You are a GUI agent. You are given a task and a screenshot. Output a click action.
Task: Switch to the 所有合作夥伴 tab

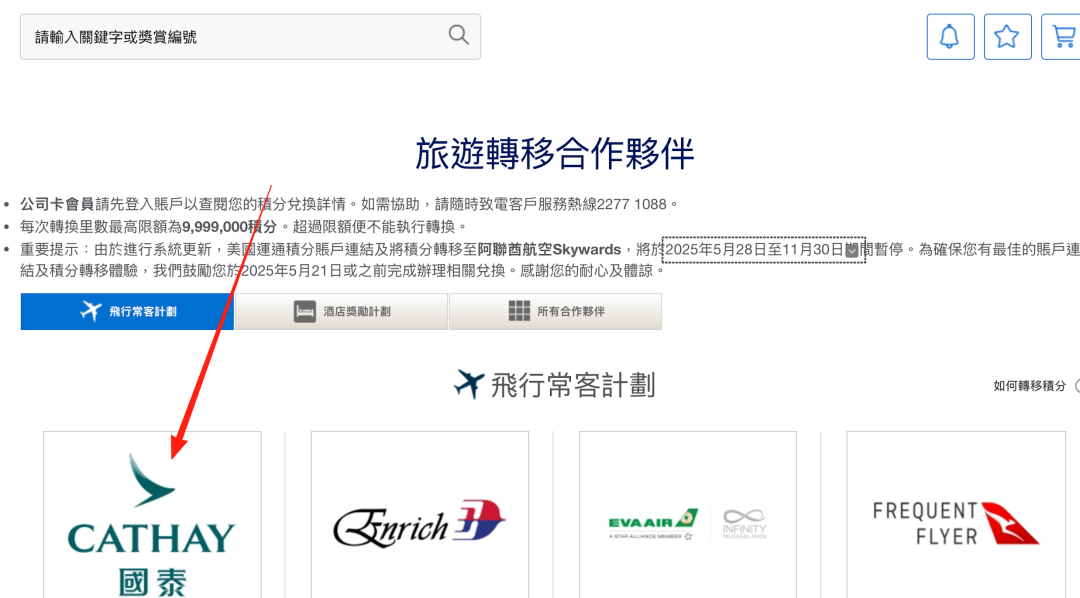pyautogui.click(x=556, y=311)
